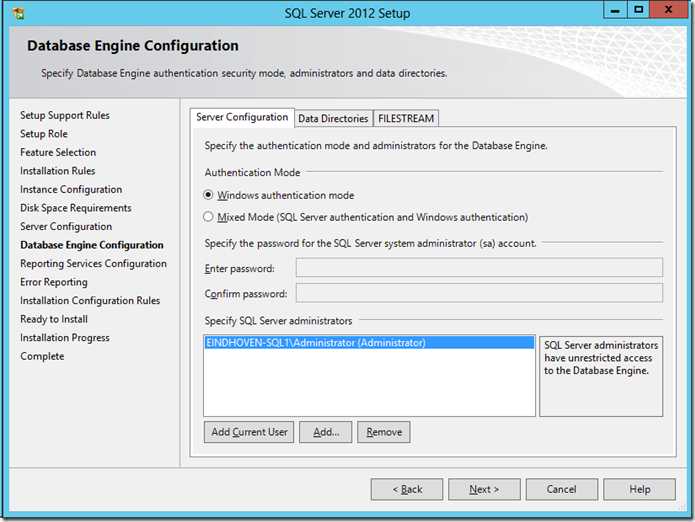Click Installation Rules step
Screen dimensions: 695x522
[58, 171]
